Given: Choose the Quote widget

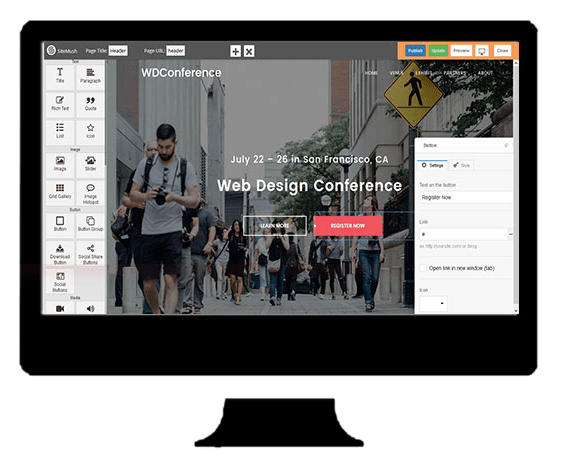Looking at the screenshot, I should tap(90, 104).
